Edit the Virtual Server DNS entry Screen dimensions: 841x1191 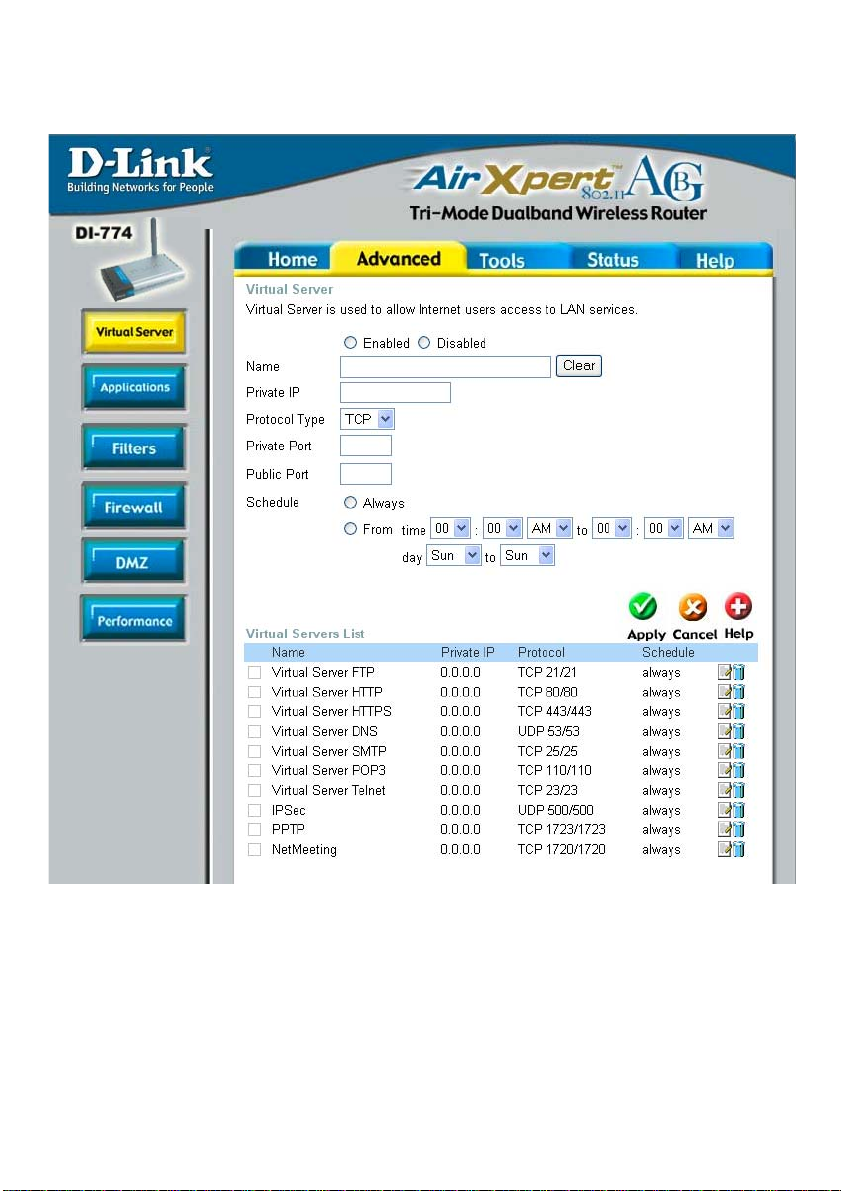click(725, 731)
